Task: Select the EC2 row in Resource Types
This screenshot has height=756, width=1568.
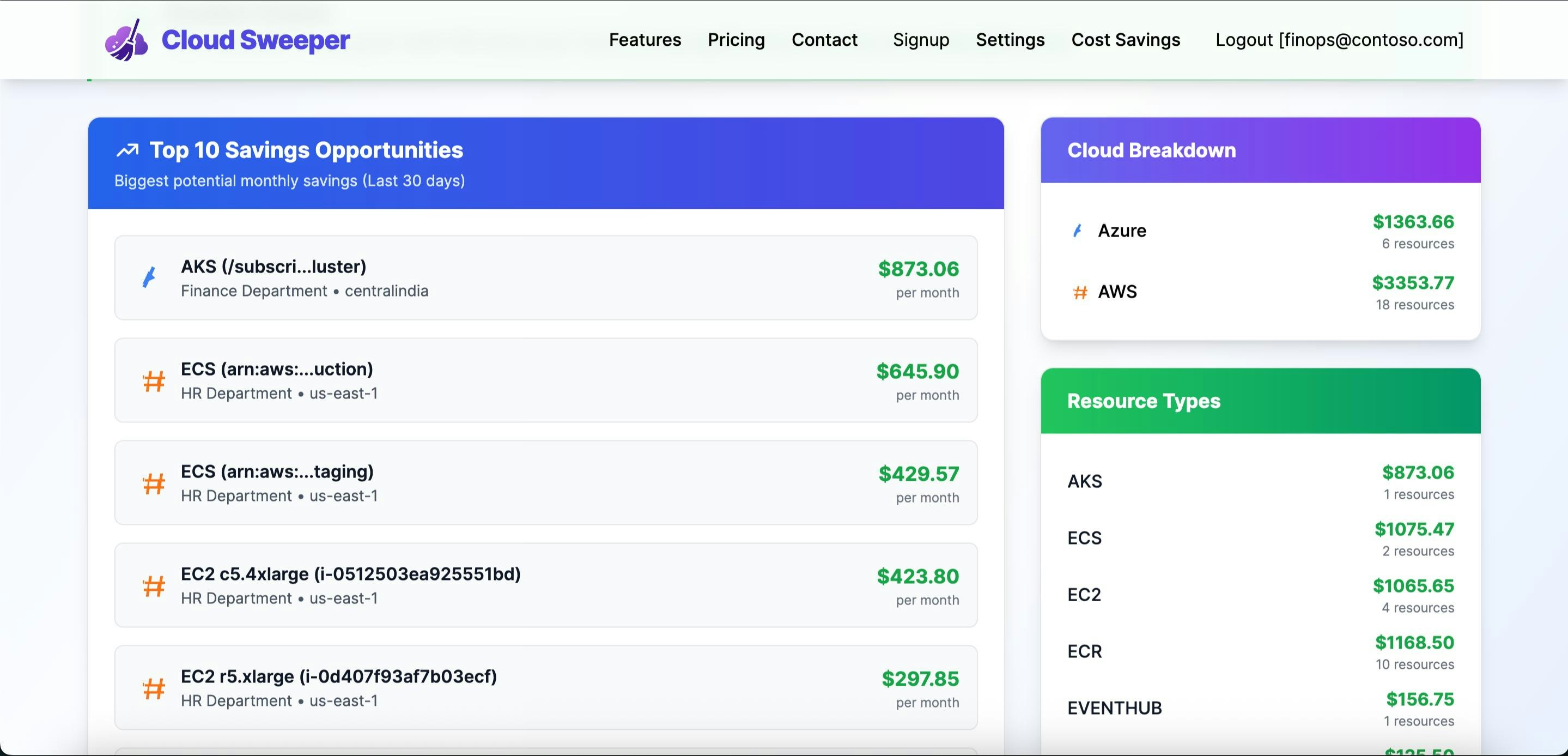Action: coord(1261,595)
